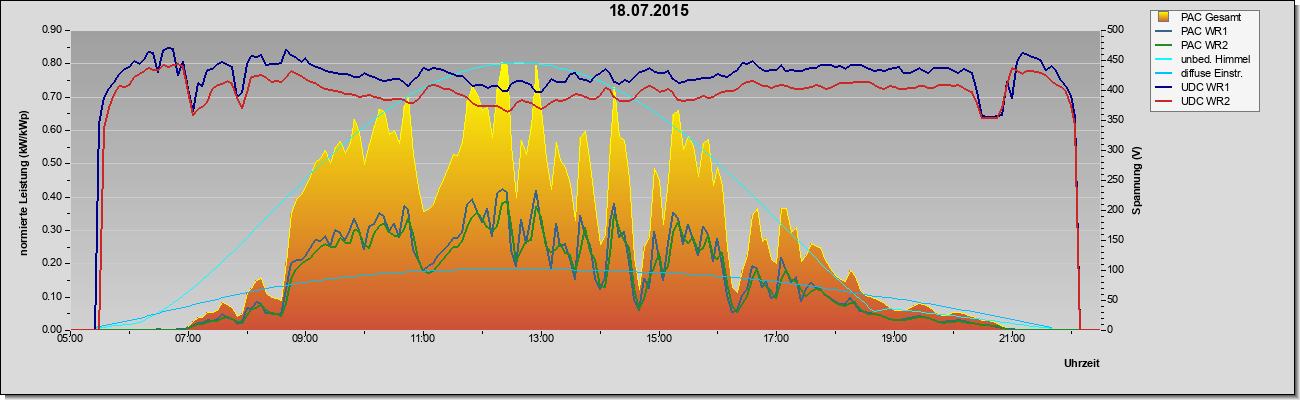
Task: Click the 0.80 left axis value
Action: pyautogui.click(x=53, y=63)
